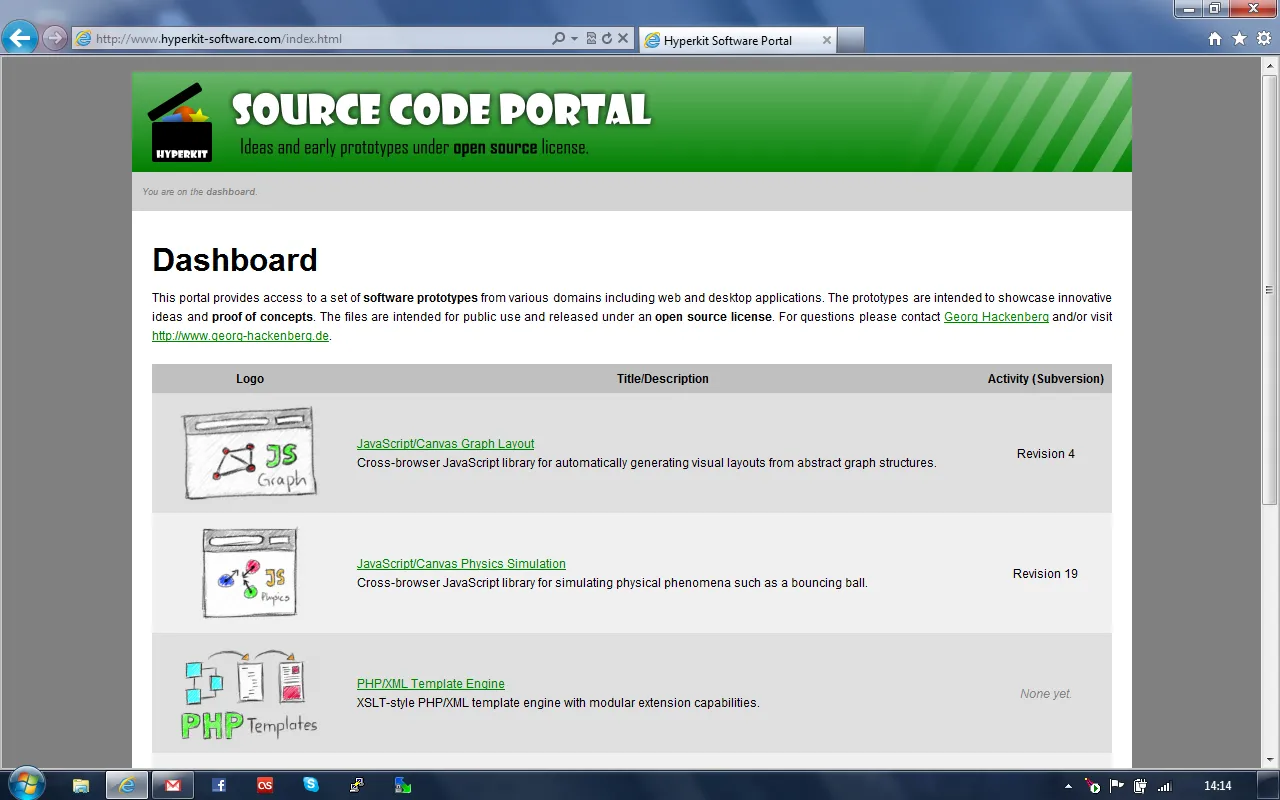Click the vertical scrollbar up arrow
This screenshot has height=800, width=1280.
[1271, 65]
